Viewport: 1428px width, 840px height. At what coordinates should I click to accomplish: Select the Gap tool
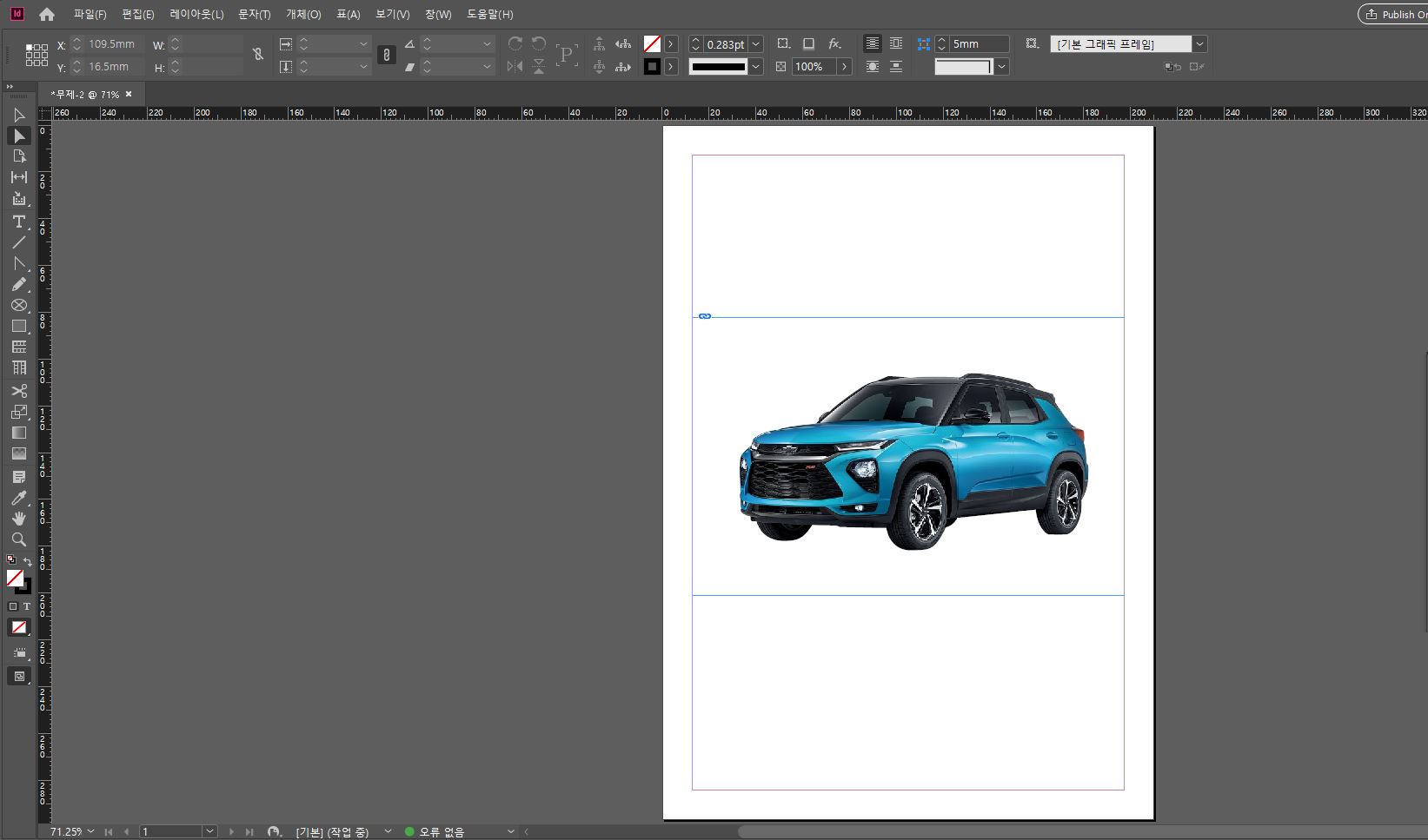point(19,177)
